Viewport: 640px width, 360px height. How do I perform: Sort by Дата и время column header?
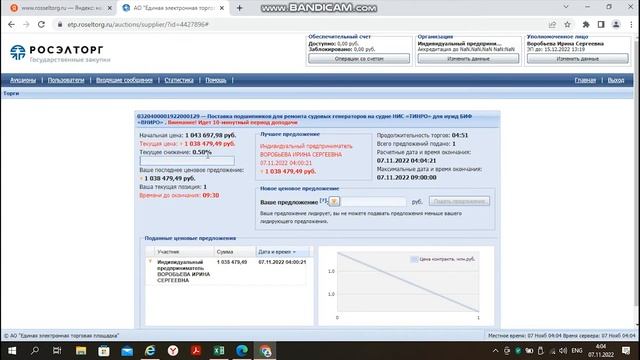(282, 252)
